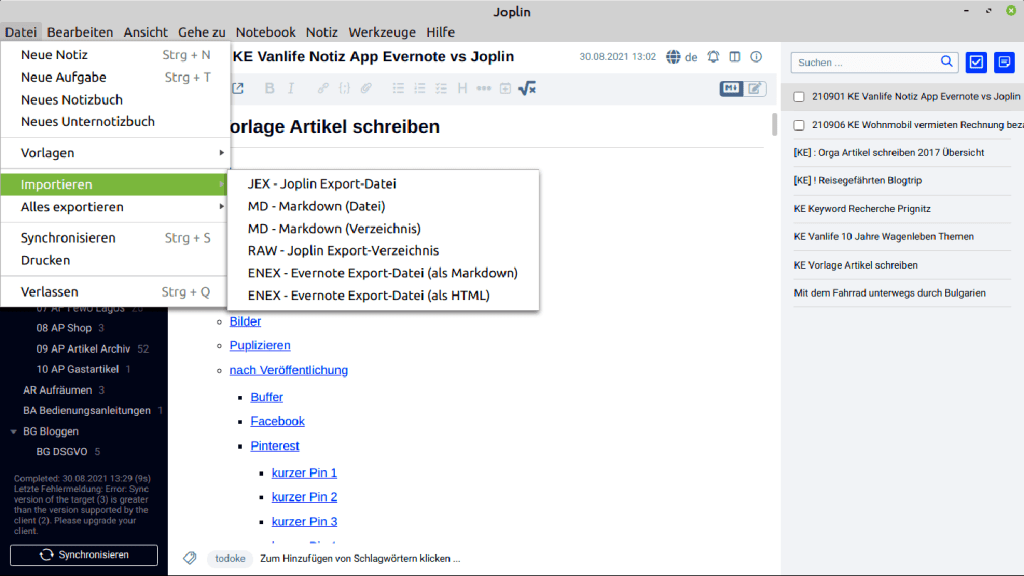Click the spell check globe icon
This screenshot has height=576, width=1024.
pos(673,57)
